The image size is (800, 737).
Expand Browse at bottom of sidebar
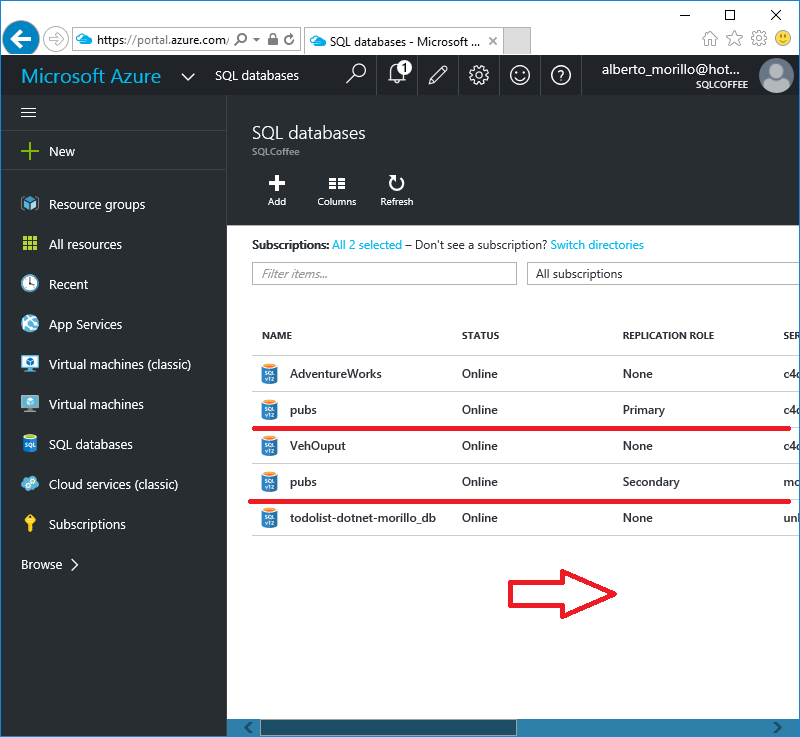coord(49,565)
